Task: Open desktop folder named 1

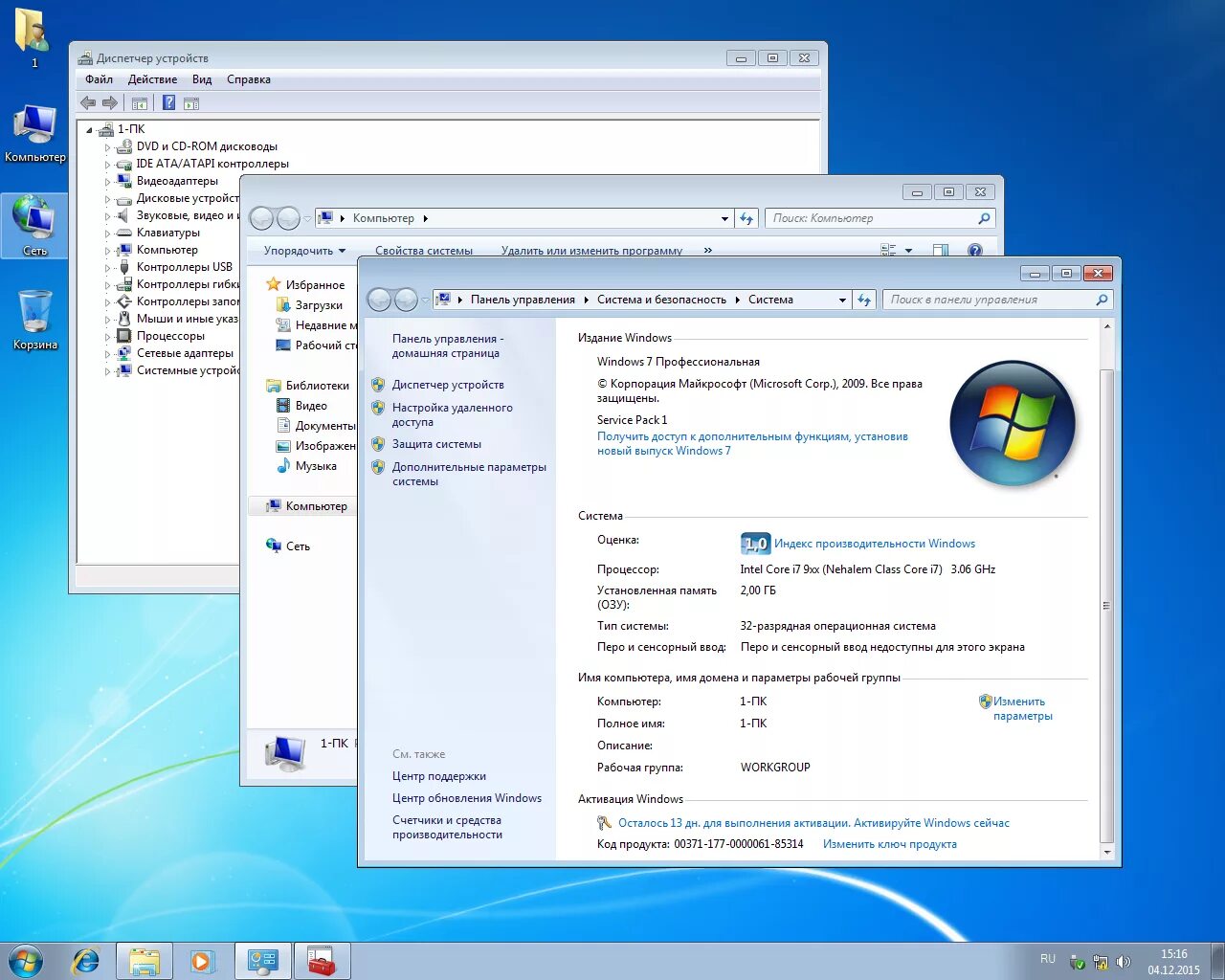Action: coord(34,38)
